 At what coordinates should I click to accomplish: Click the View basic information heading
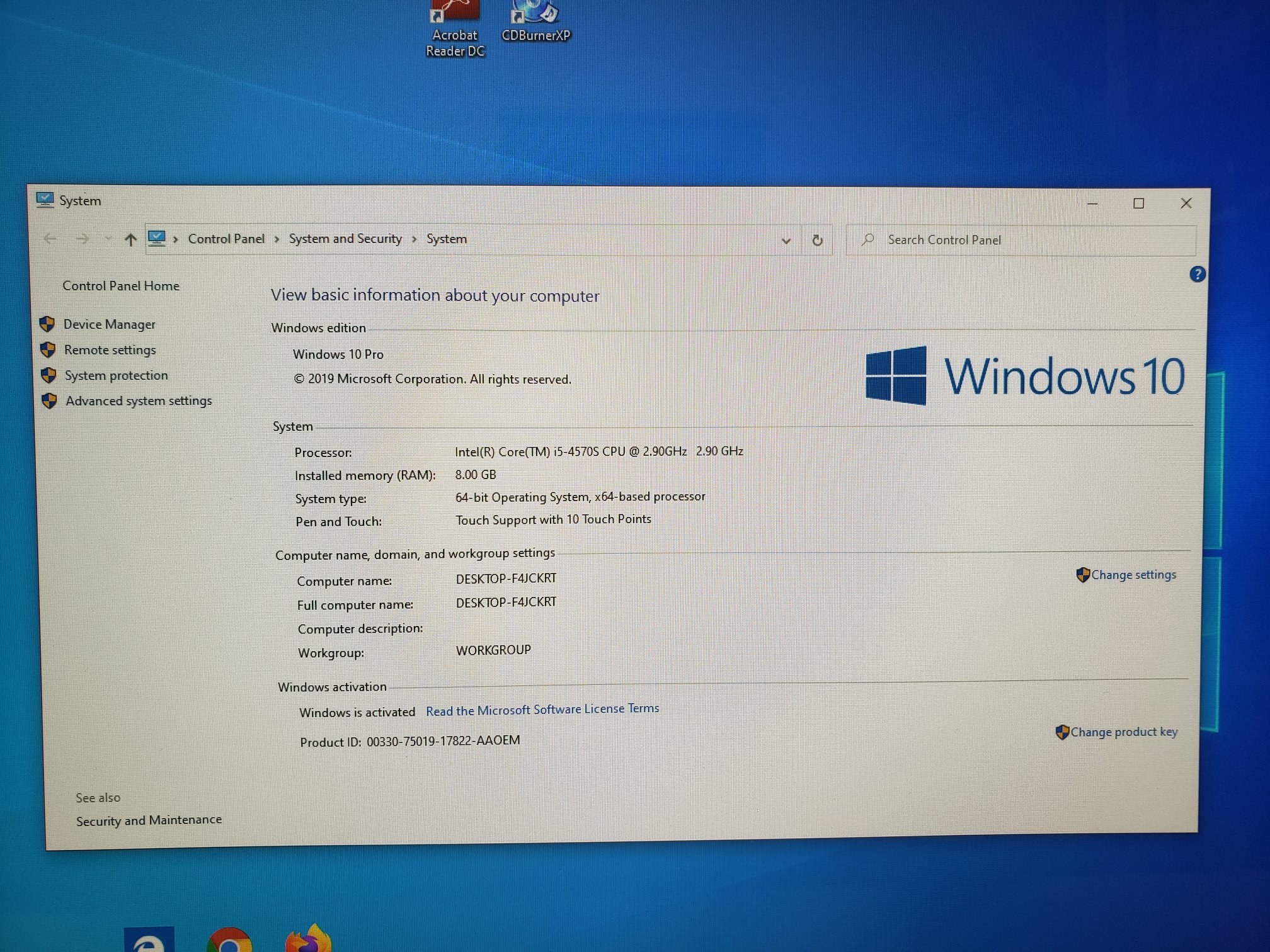[435, 295]
